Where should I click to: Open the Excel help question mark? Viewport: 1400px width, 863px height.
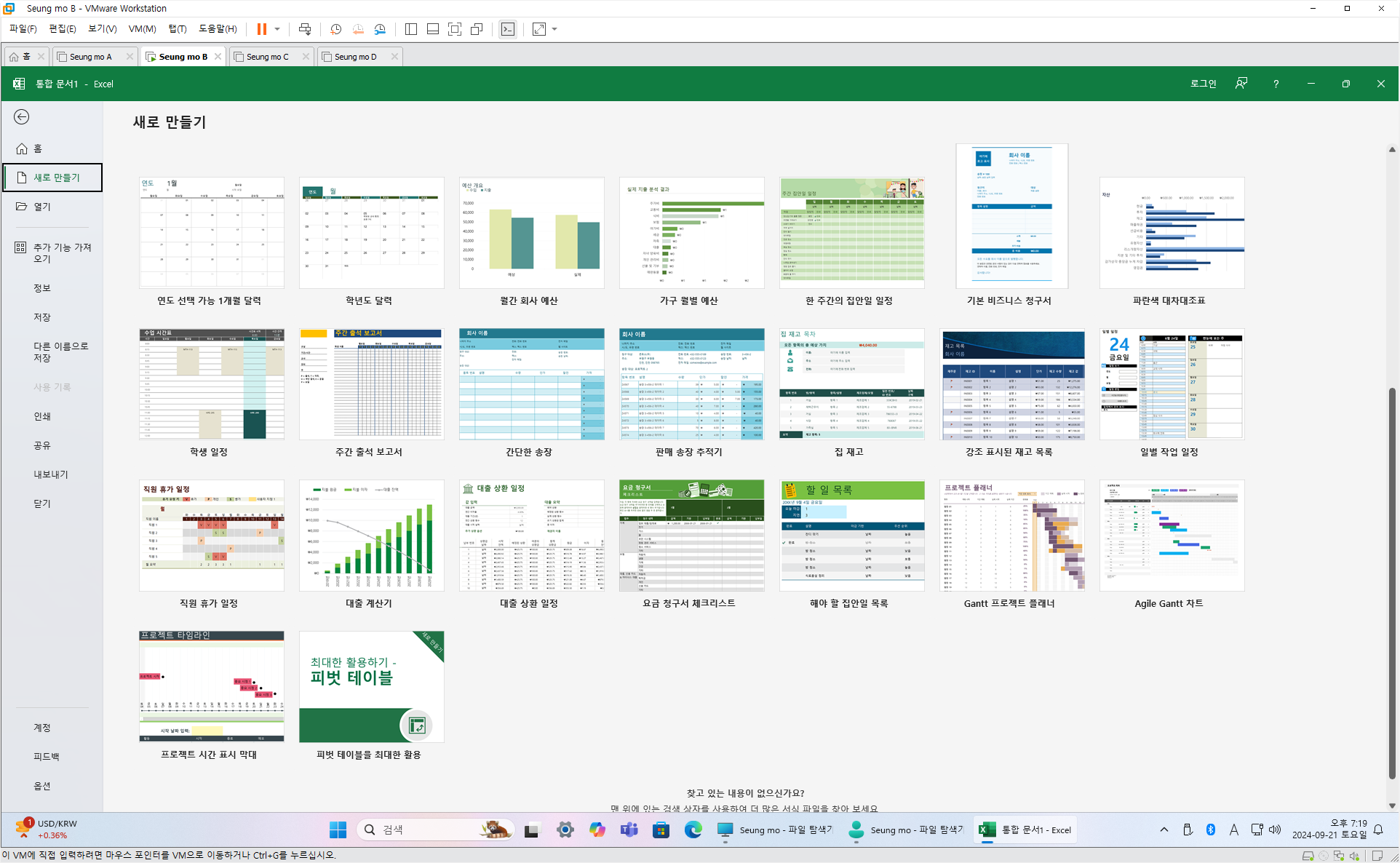pos(1276,84)
